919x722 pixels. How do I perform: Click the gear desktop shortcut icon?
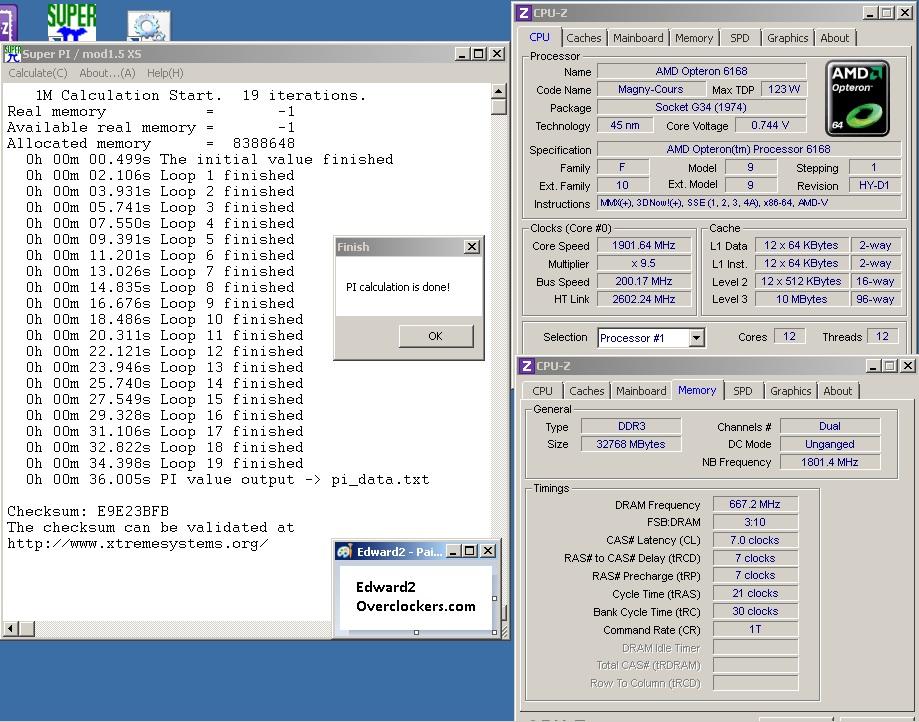point(149,26)
